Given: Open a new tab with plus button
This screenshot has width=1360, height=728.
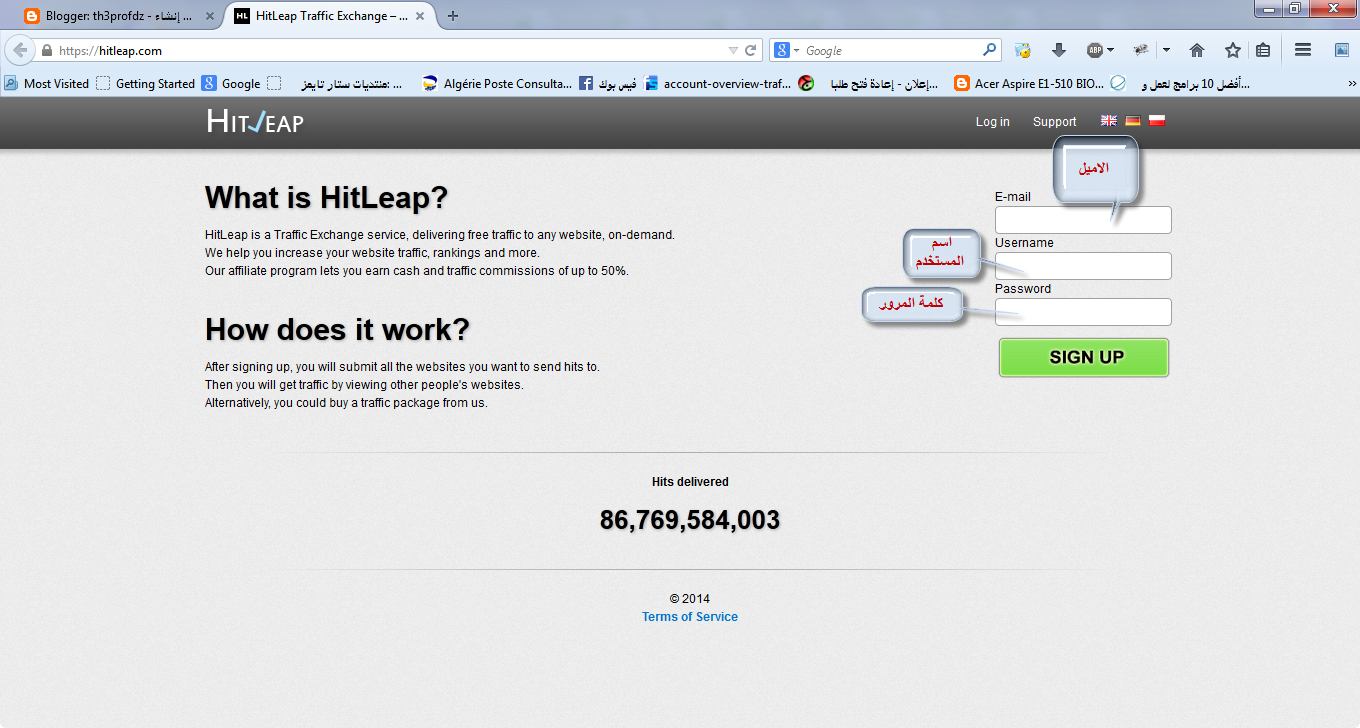Looking at the screenshot, I should [x=453, y=16].
